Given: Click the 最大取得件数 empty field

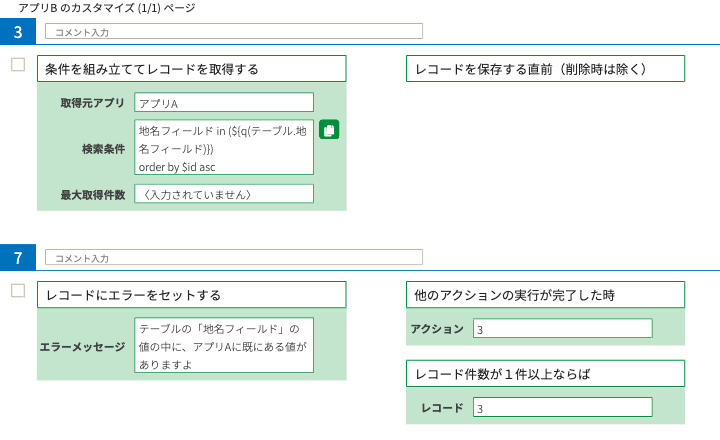Looking at the screenshot, I should click(224, 194).
